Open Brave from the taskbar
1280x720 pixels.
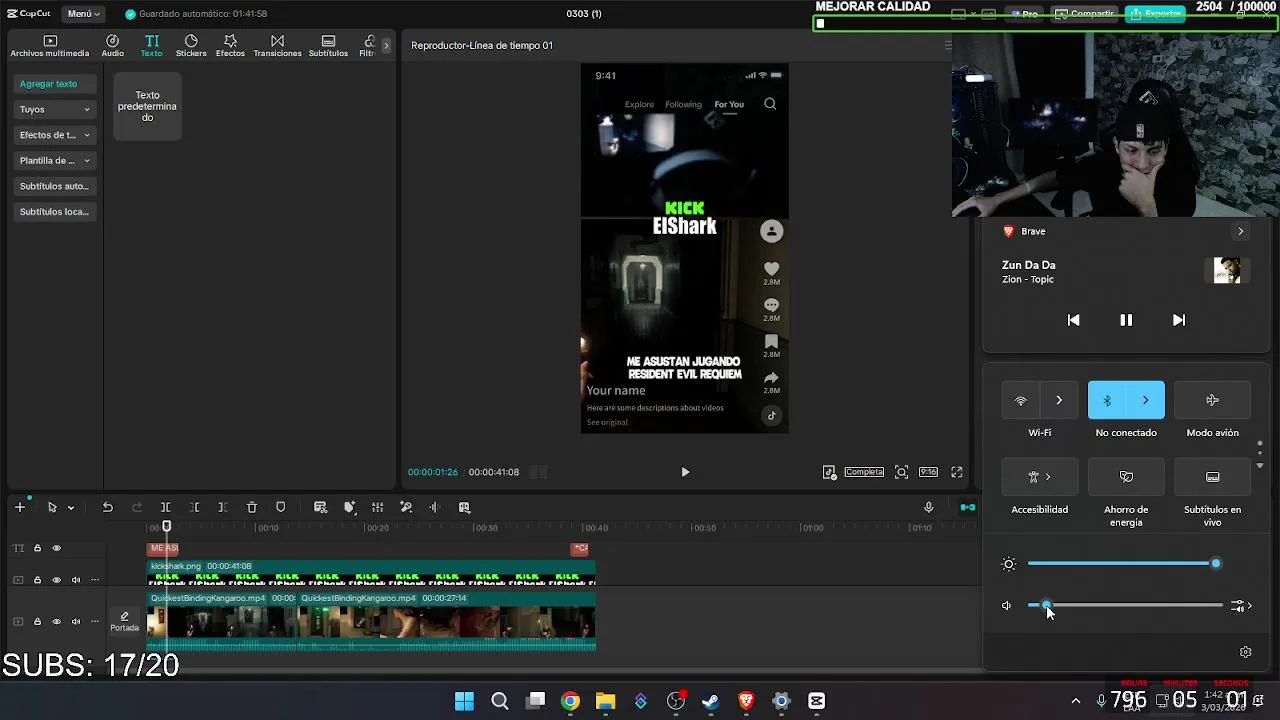(x=746, y=701)
